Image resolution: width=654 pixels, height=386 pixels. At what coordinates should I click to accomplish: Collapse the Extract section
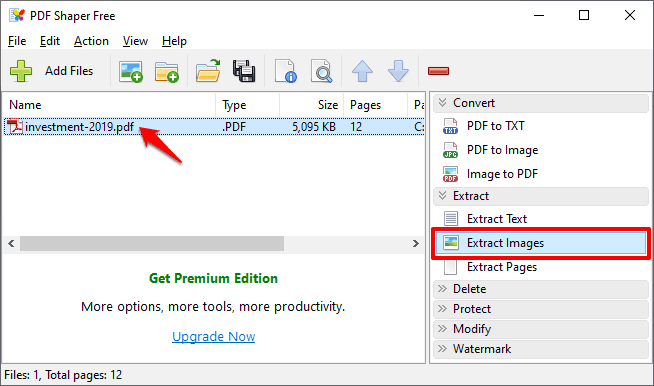point(541,196)
